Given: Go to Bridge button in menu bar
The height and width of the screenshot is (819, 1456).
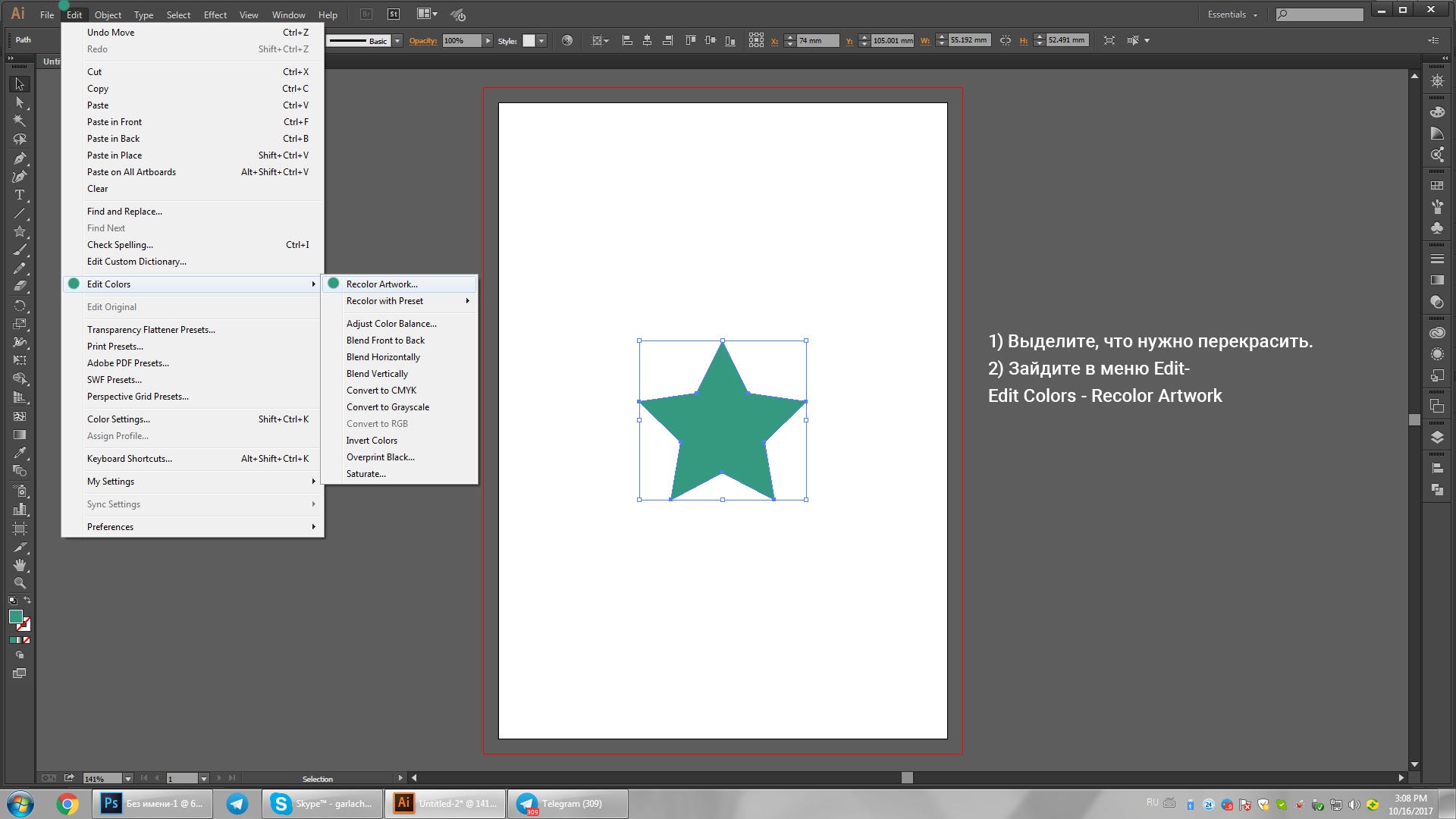Looking at the screenshot, I should coord(366,14).
